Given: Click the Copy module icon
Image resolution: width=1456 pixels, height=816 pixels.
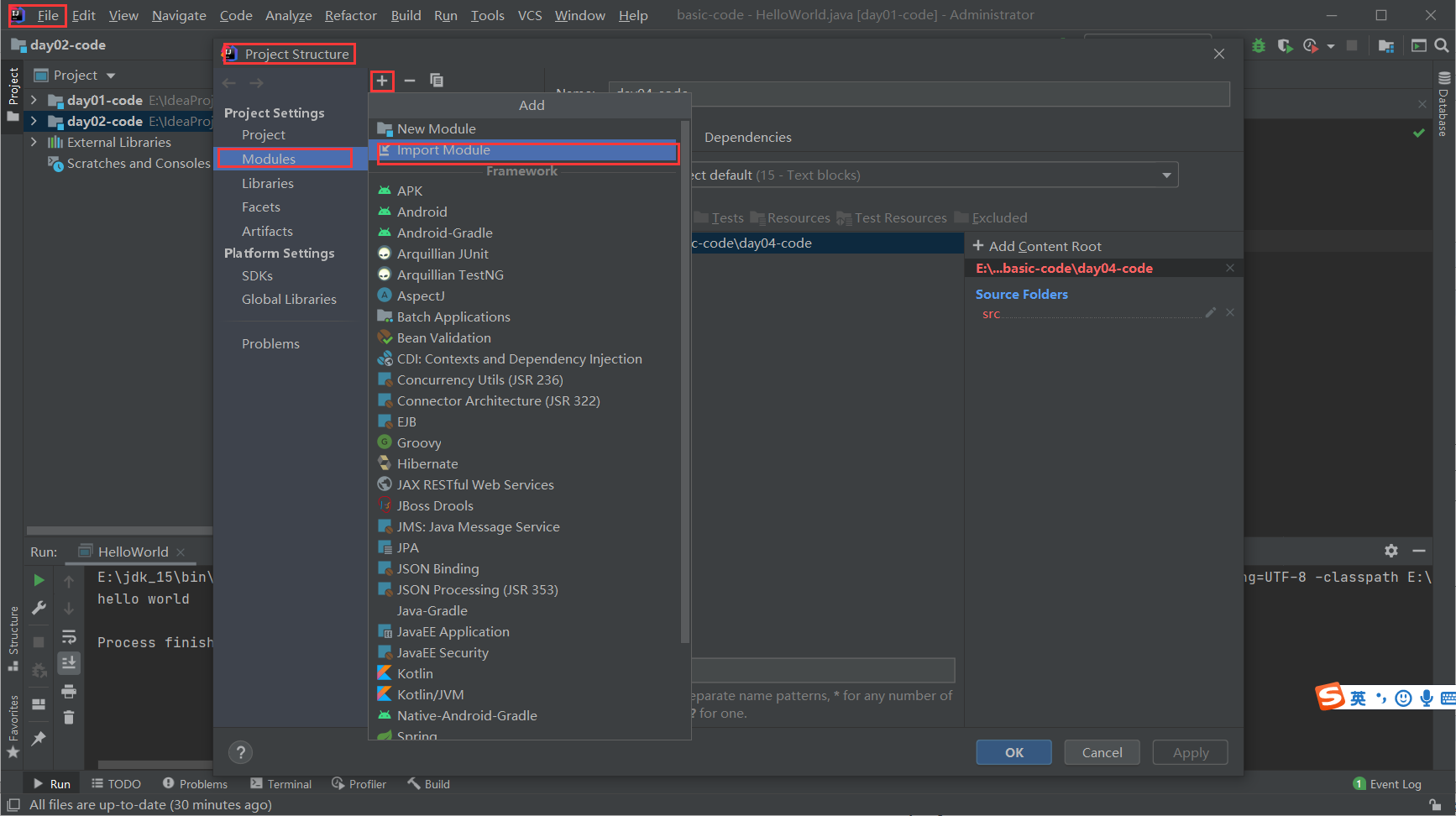Looking at the screenshot, I should (x=437, y=81).
